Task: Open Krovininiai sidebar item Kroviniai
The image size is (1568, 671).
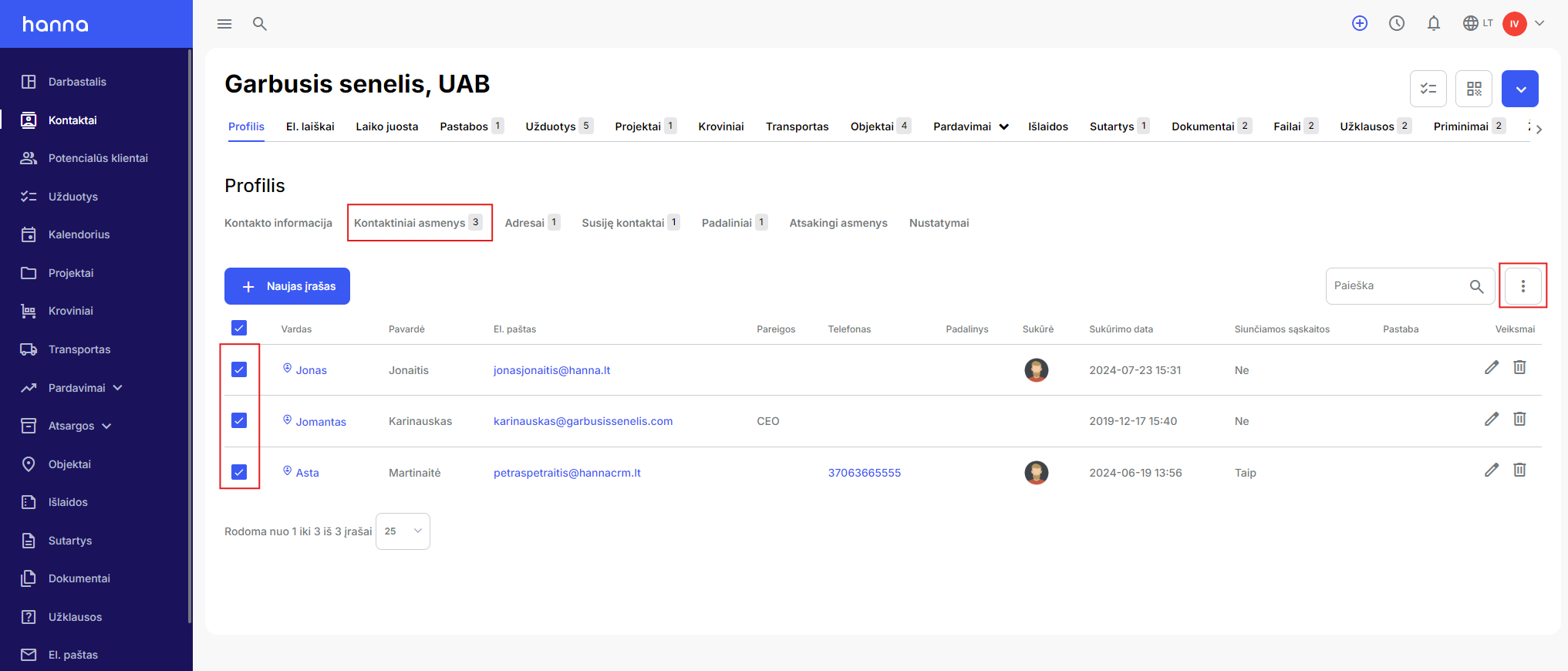Action: click(70, 311)
